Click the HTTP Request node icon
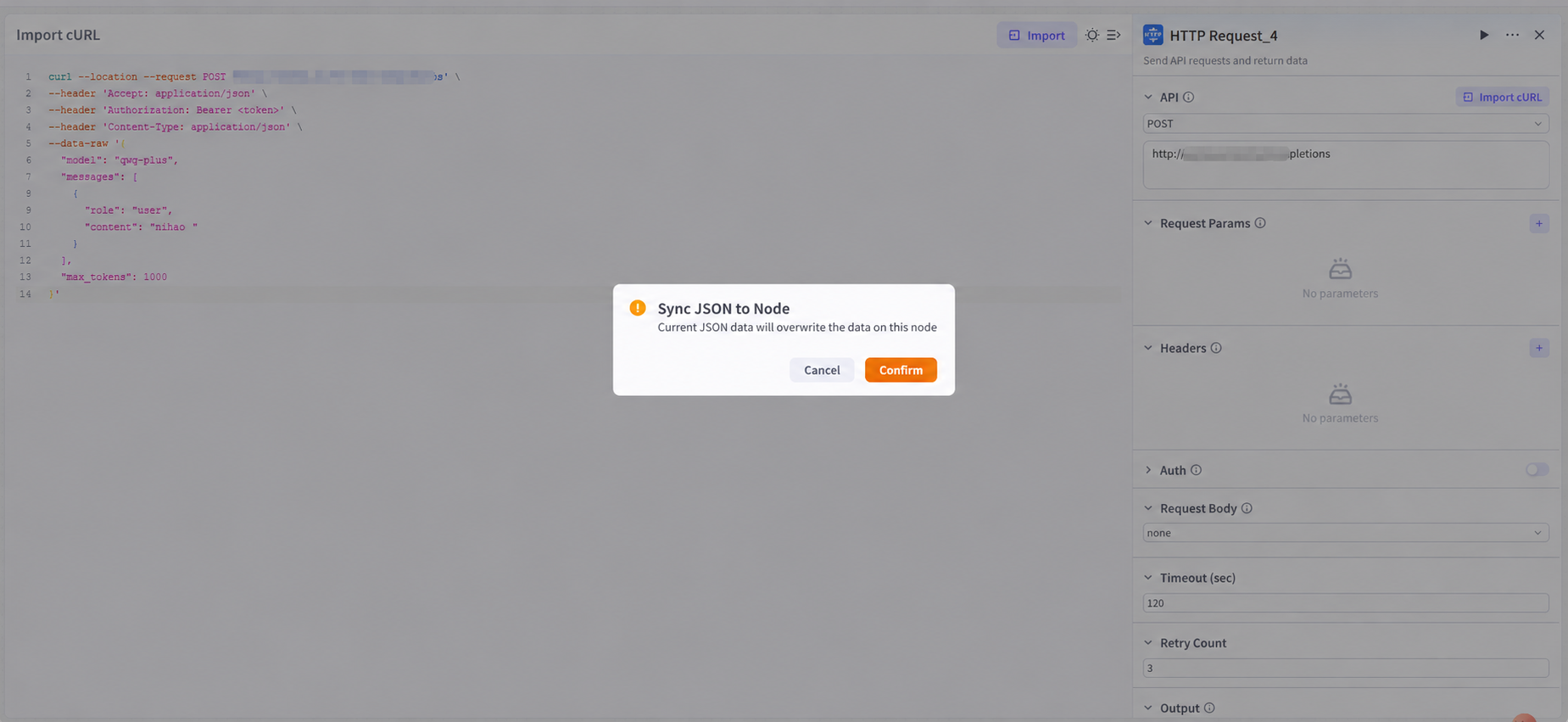This screenshot has height=722, width=1568. [1153, 35]
